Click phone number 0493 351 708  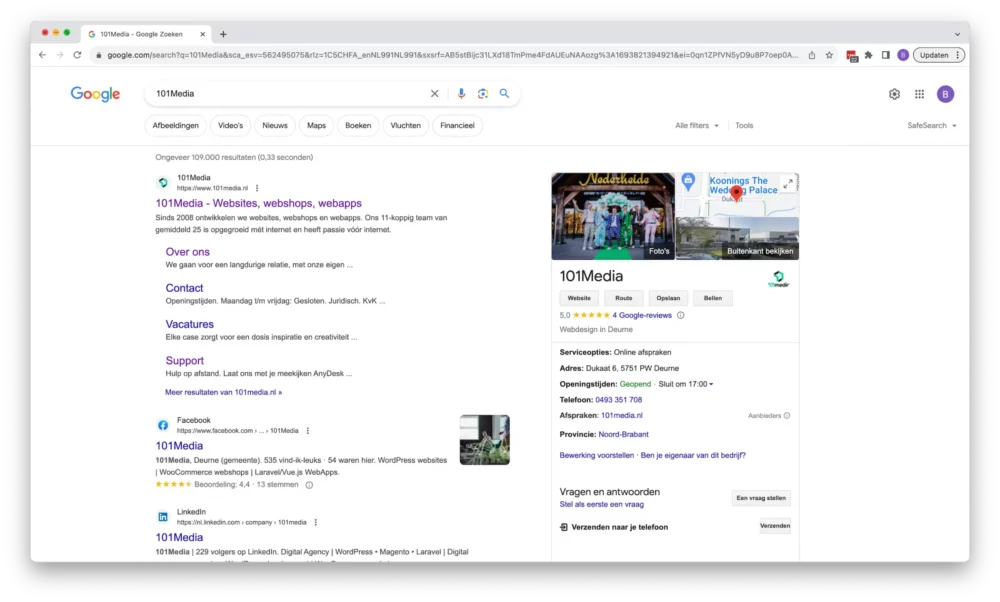click(619, 400)
